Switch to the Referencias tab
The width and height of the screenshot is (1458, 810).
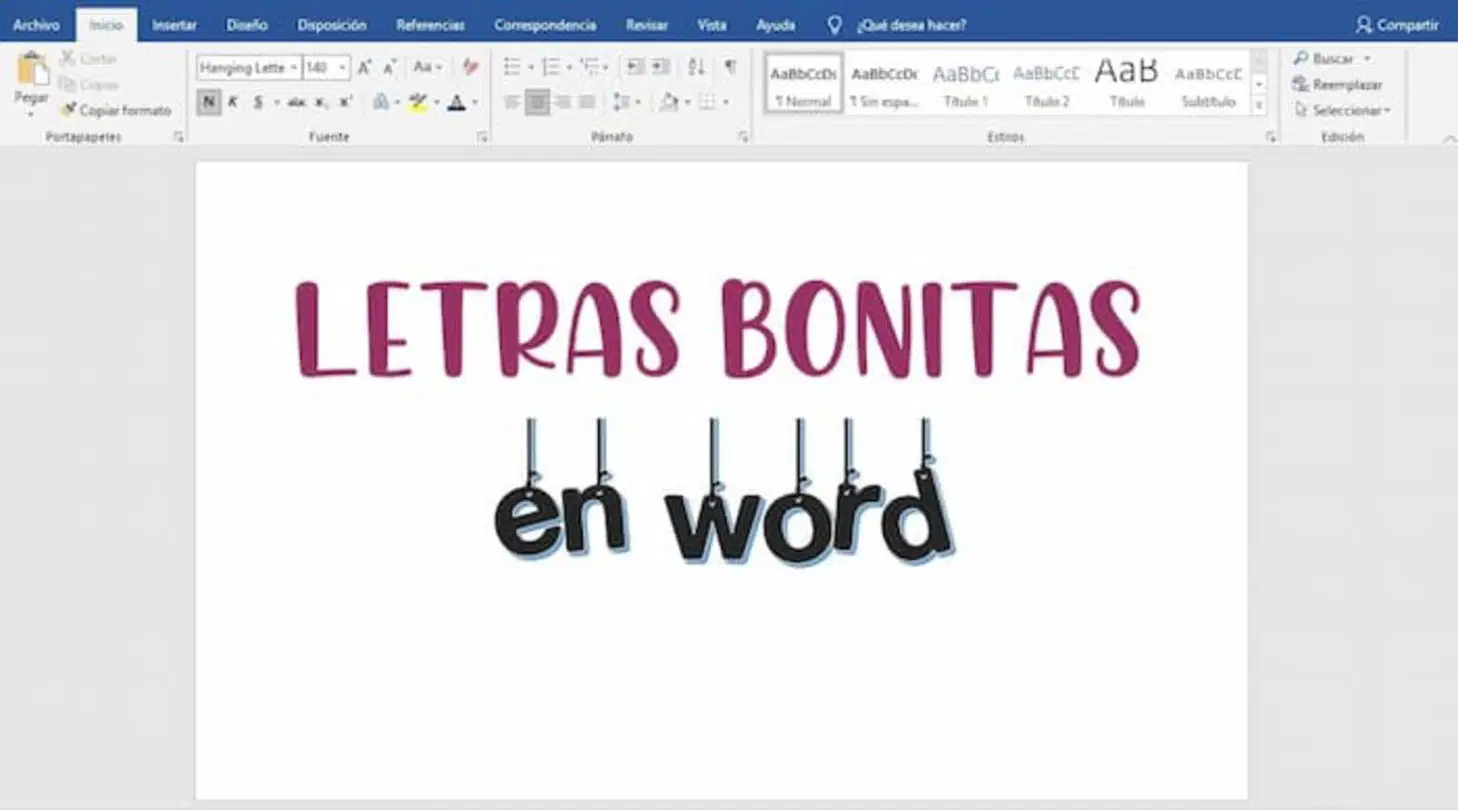point(430,25)
